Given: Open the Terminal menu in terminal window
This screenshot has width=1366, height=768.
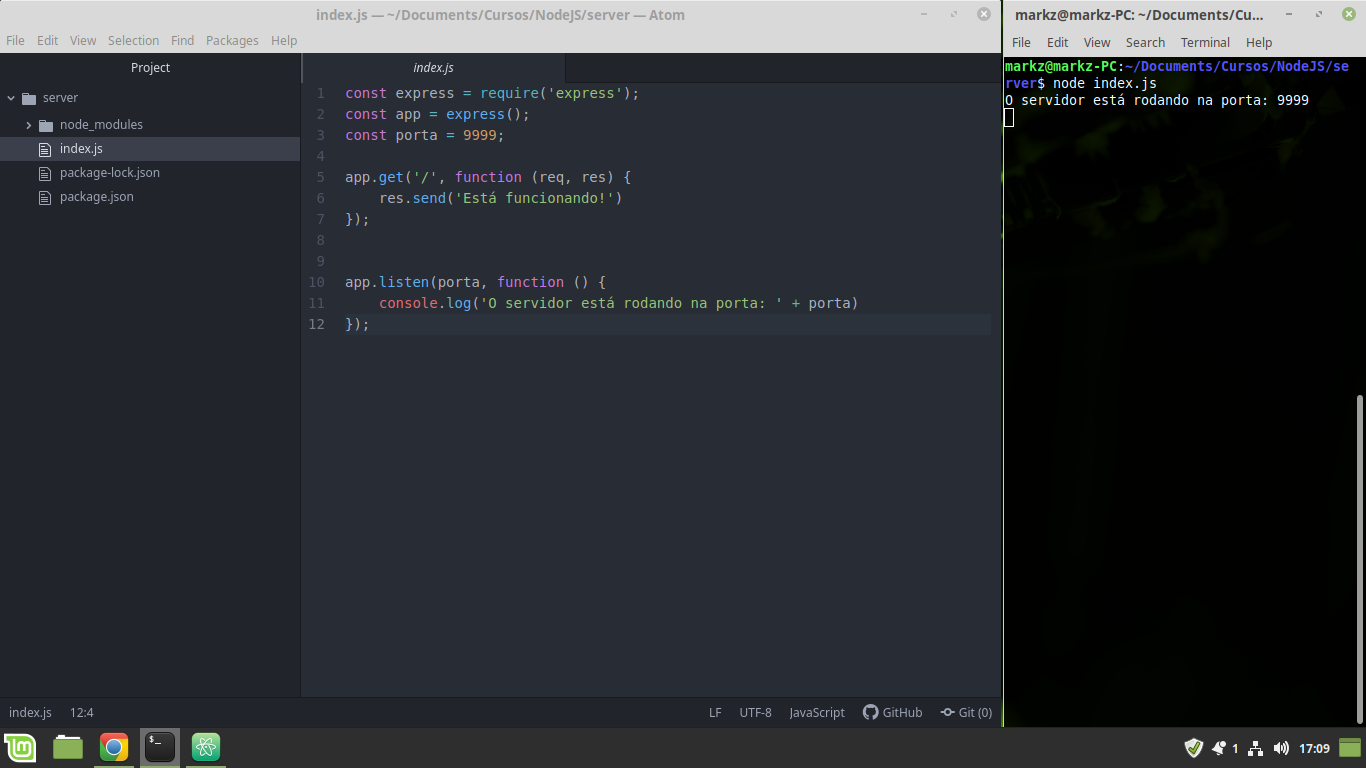Looking at the screenshot, I should 1205,43.
